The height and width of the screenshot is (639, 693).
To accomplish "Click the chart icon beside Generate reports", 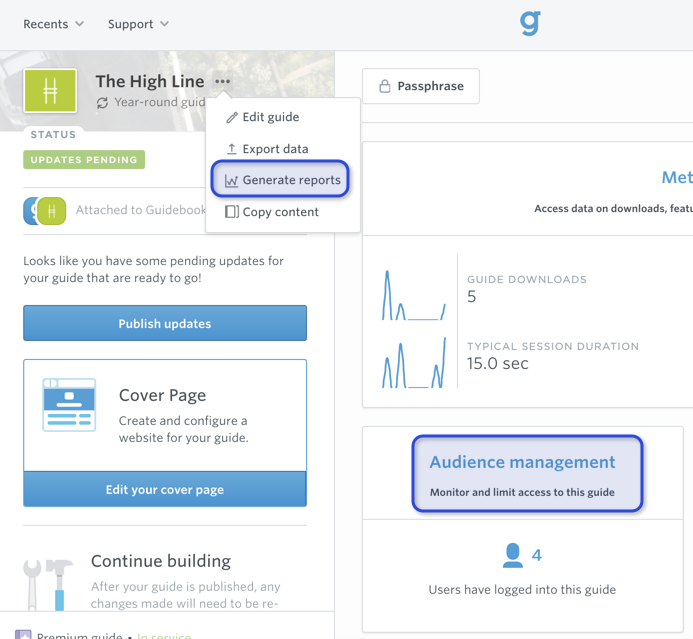I will coord(231,180).
